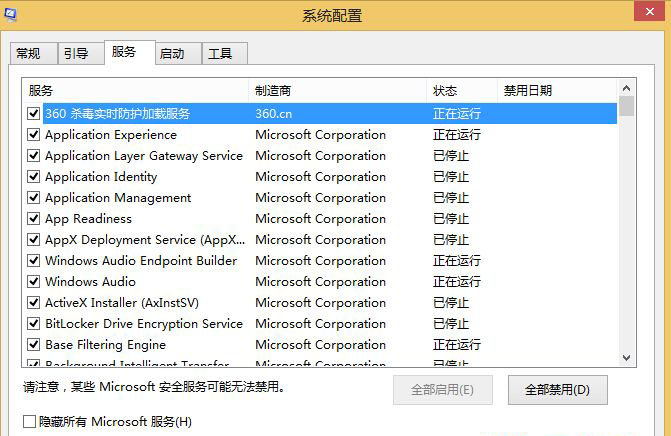Image resolution: width=671 pixels, height=436 pixels.
Task: Click the services list scrollbar thumb
Action: pyautogui.click(x=626, y=106)
